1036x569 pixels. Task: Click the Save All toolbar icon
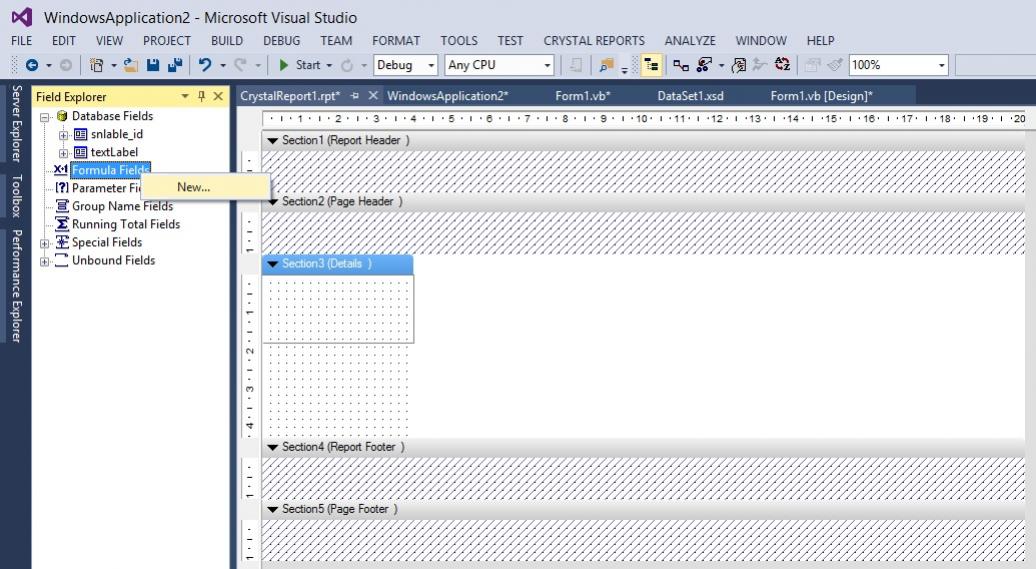[x=175, y=65]
